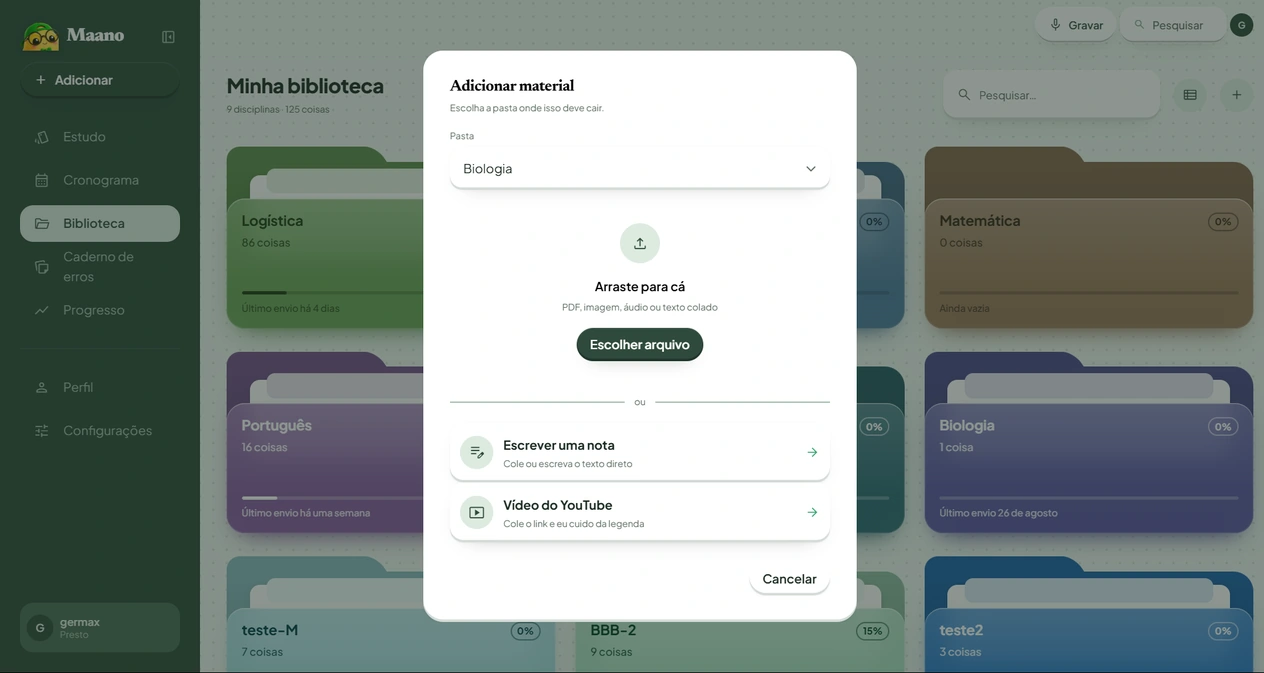Click the Progresso chart icon
Viewport: 1264px width, 673px height.
click(x=42, y=310)
